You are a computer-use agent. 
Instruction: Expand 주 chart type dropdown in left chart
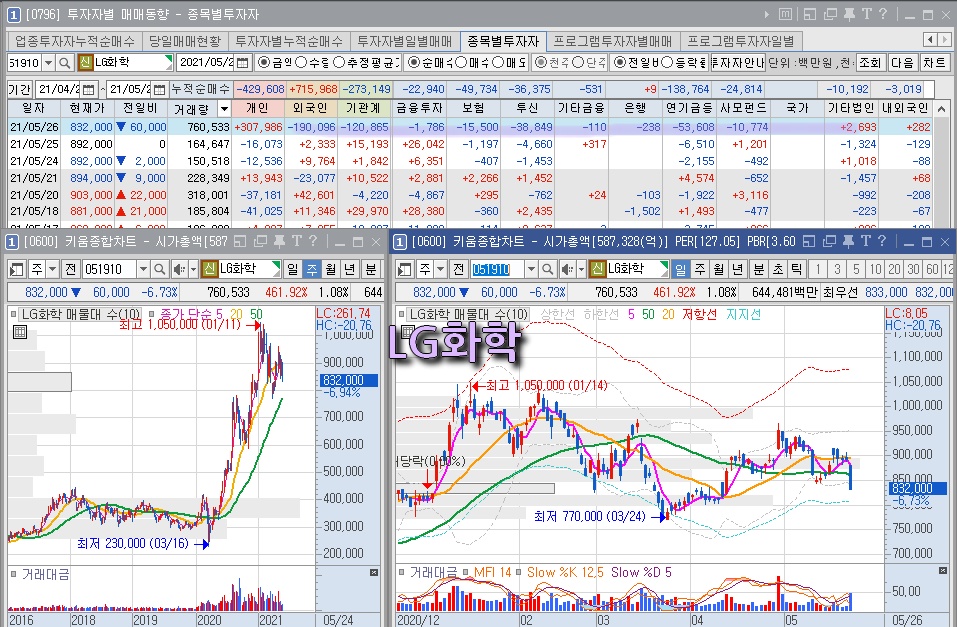click(x=52, y=269)
